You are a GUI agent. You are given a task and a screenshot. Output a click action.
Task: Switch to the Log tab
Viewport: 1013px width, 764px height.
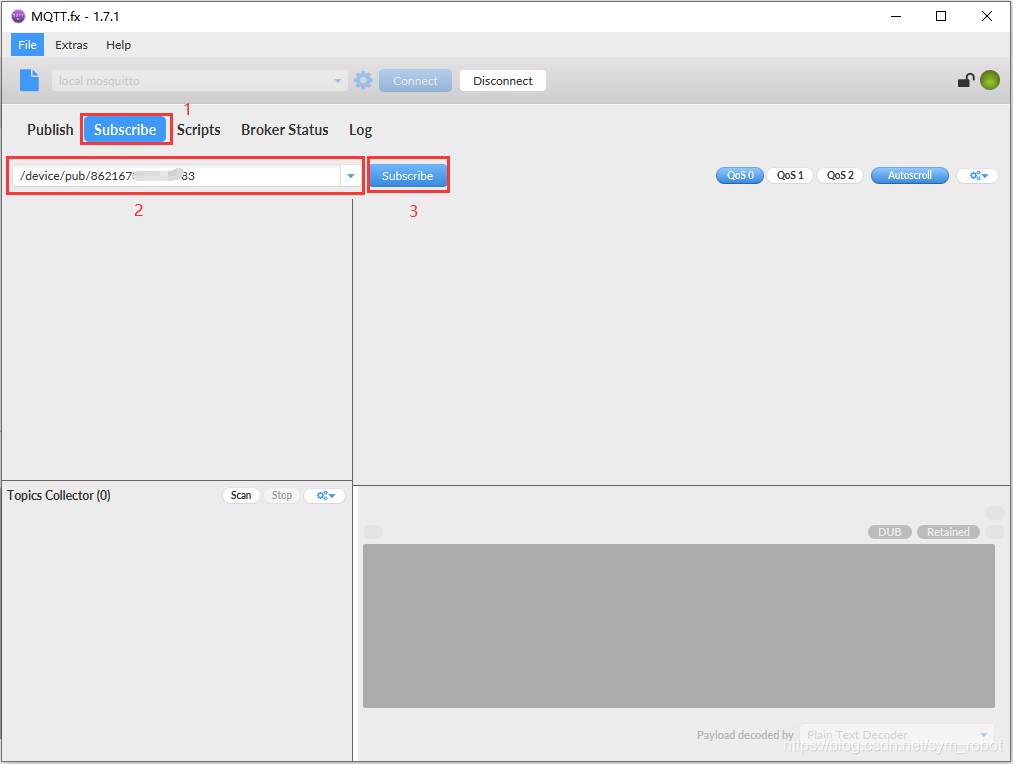[360, 130]
